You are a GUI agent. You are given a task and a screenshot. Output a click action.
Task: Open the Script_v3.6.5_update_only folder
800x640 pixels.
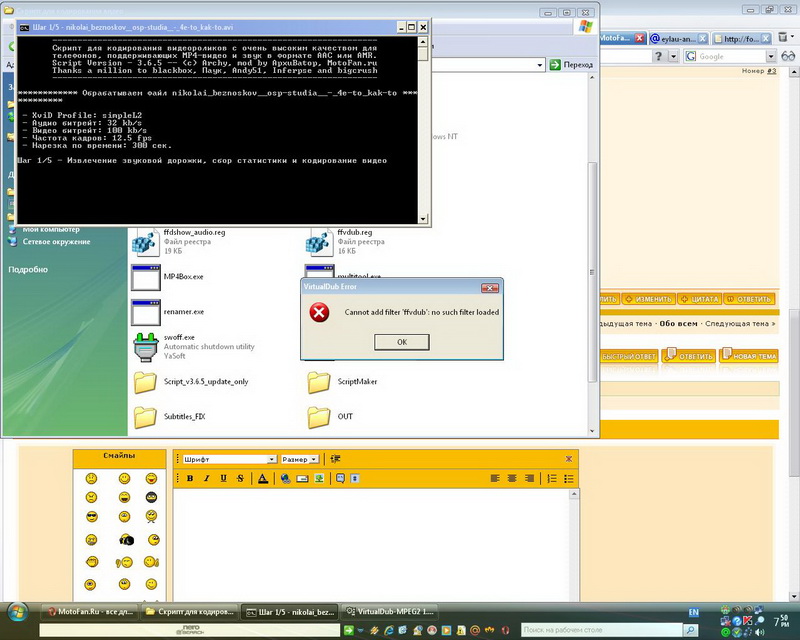point(145,382)
